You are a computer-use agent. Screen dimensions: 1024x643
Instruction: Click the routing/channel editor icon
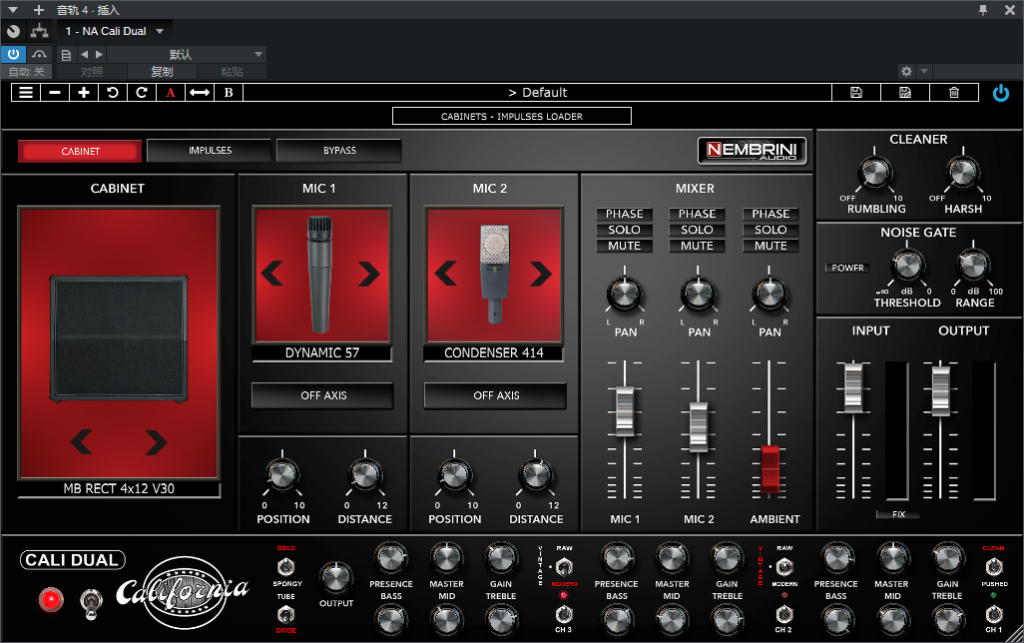pos(39,31)
